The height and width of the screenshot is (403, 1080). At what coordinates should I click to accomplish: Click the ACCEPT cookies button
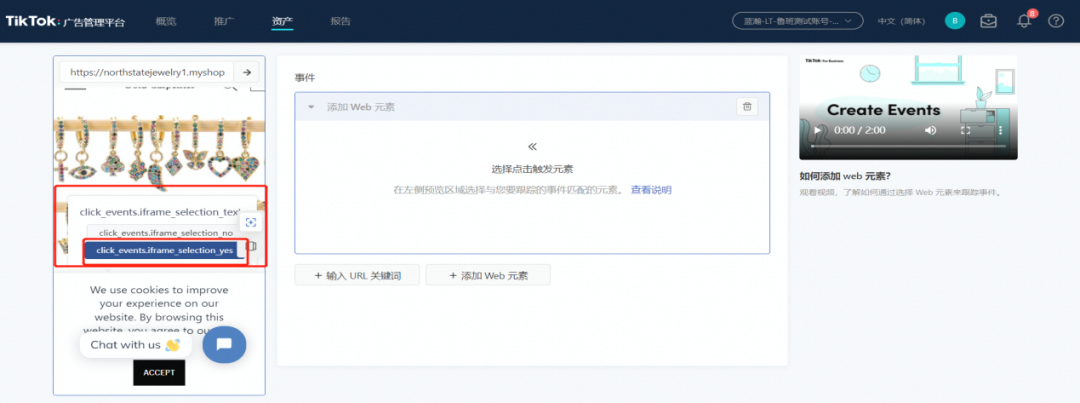pyautogui.click(x=159, y=373)
